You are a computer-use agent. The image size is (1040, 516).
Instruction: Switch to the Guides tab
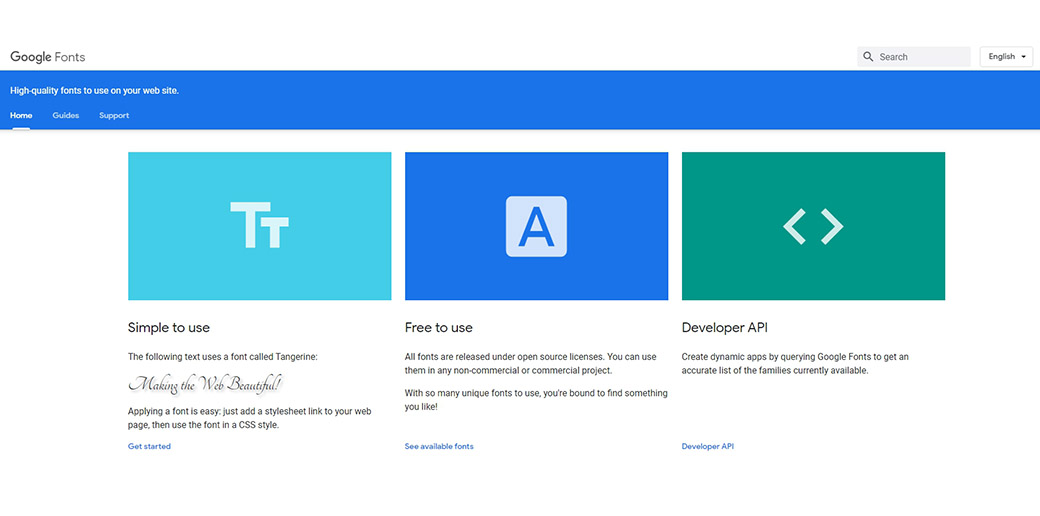pyautogui.click(x=66, y=115)
